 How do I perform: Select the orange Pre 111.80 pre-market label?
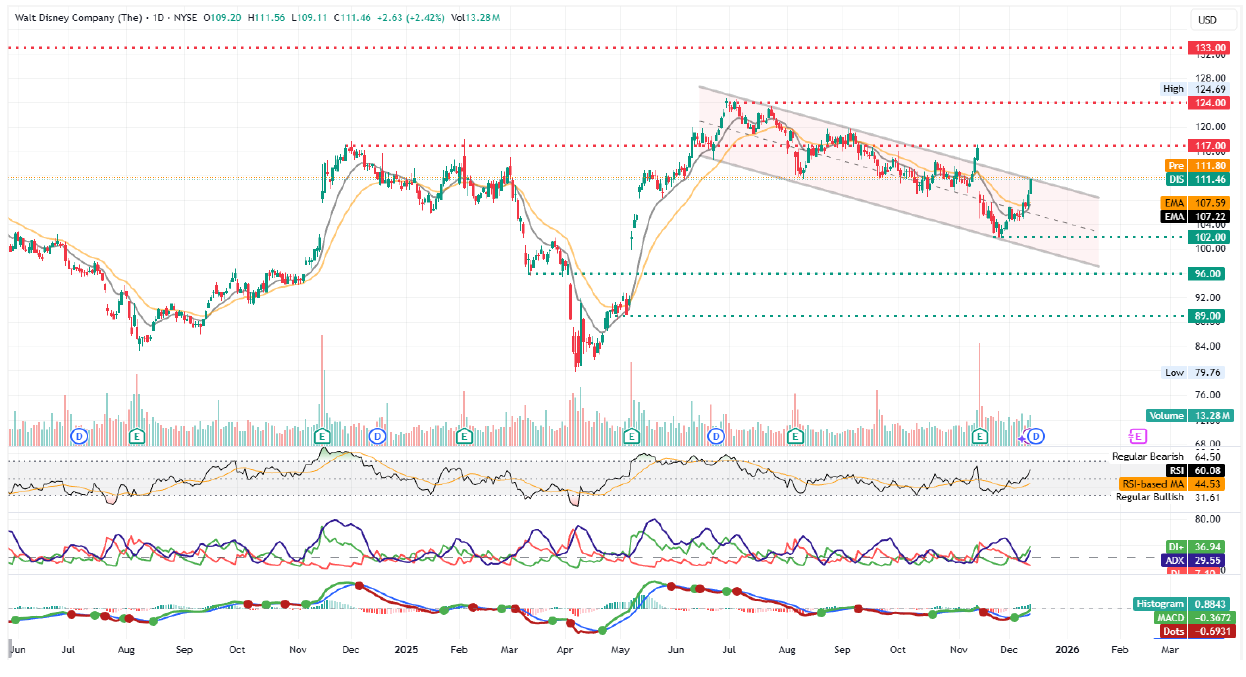[1207, 165]
